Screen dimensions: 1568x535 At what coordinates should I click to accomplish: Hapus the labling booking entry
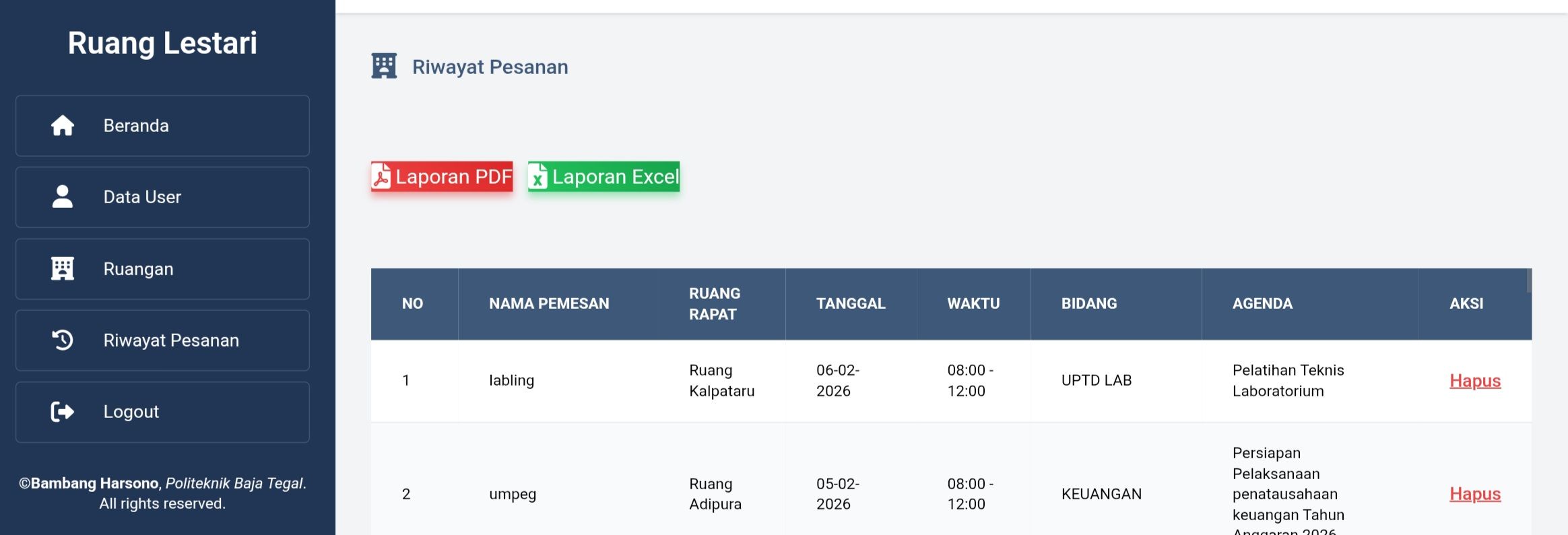pyautogui.click(x=1474, y=380)
